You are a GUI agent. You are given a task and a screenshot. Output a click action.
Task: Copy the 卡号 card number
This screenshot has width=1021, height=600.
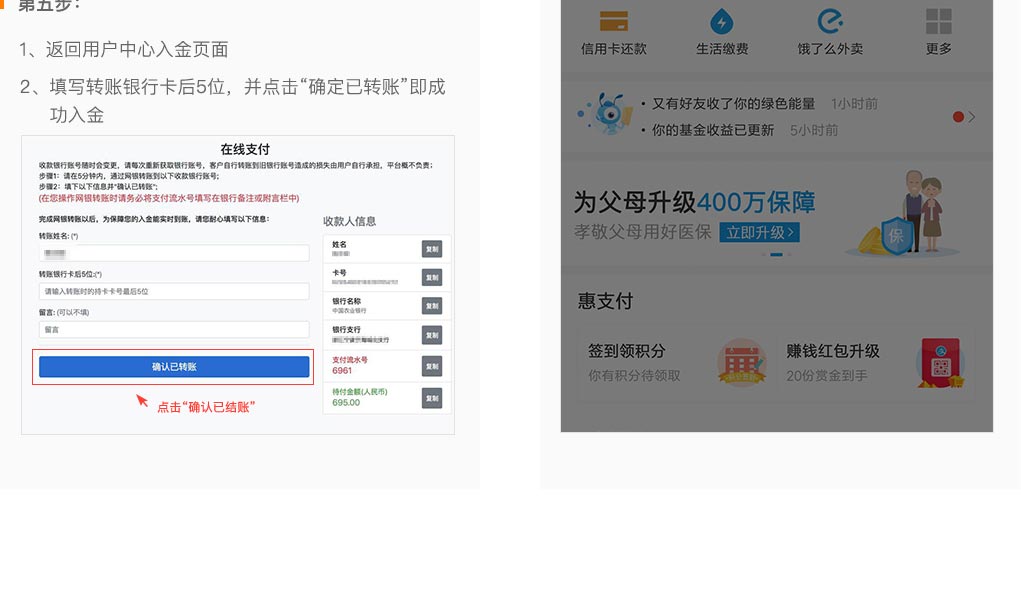pyautogui.click(x=431, y=277)
